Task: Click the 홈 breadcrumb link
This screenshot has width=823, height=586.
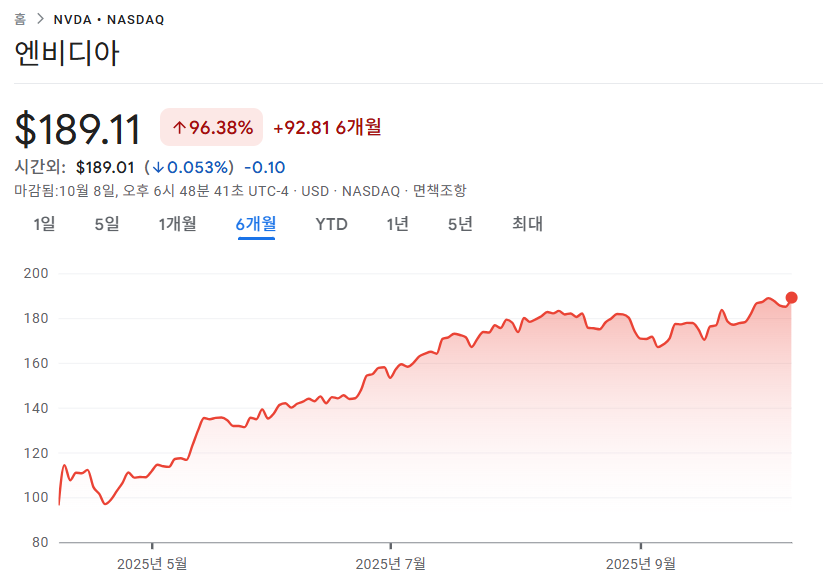Action: [x=20, y=19]
